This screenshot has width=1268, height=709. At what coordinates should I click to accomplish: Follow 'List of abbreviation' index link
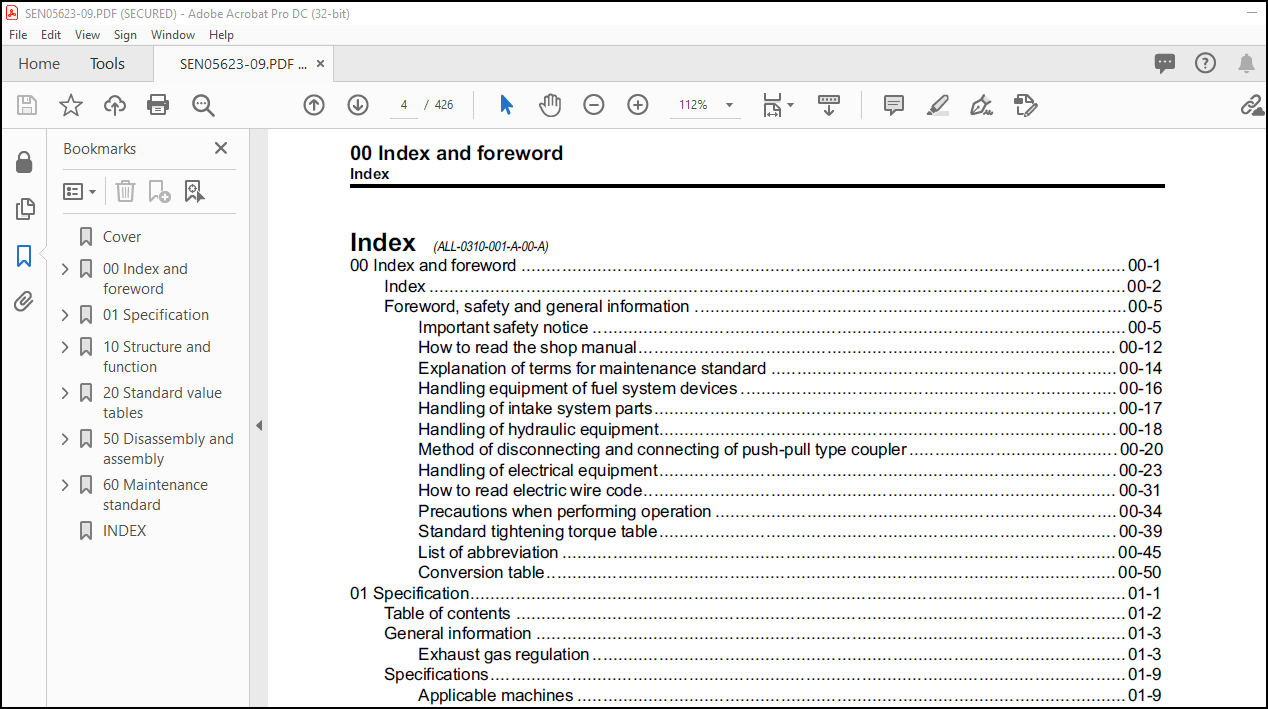tap(488, 552)
